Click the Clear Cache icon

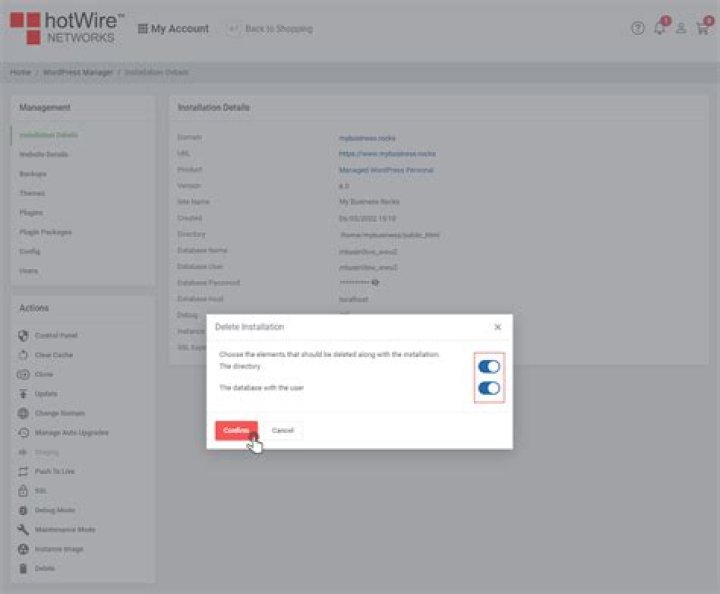tap(23, 355)
